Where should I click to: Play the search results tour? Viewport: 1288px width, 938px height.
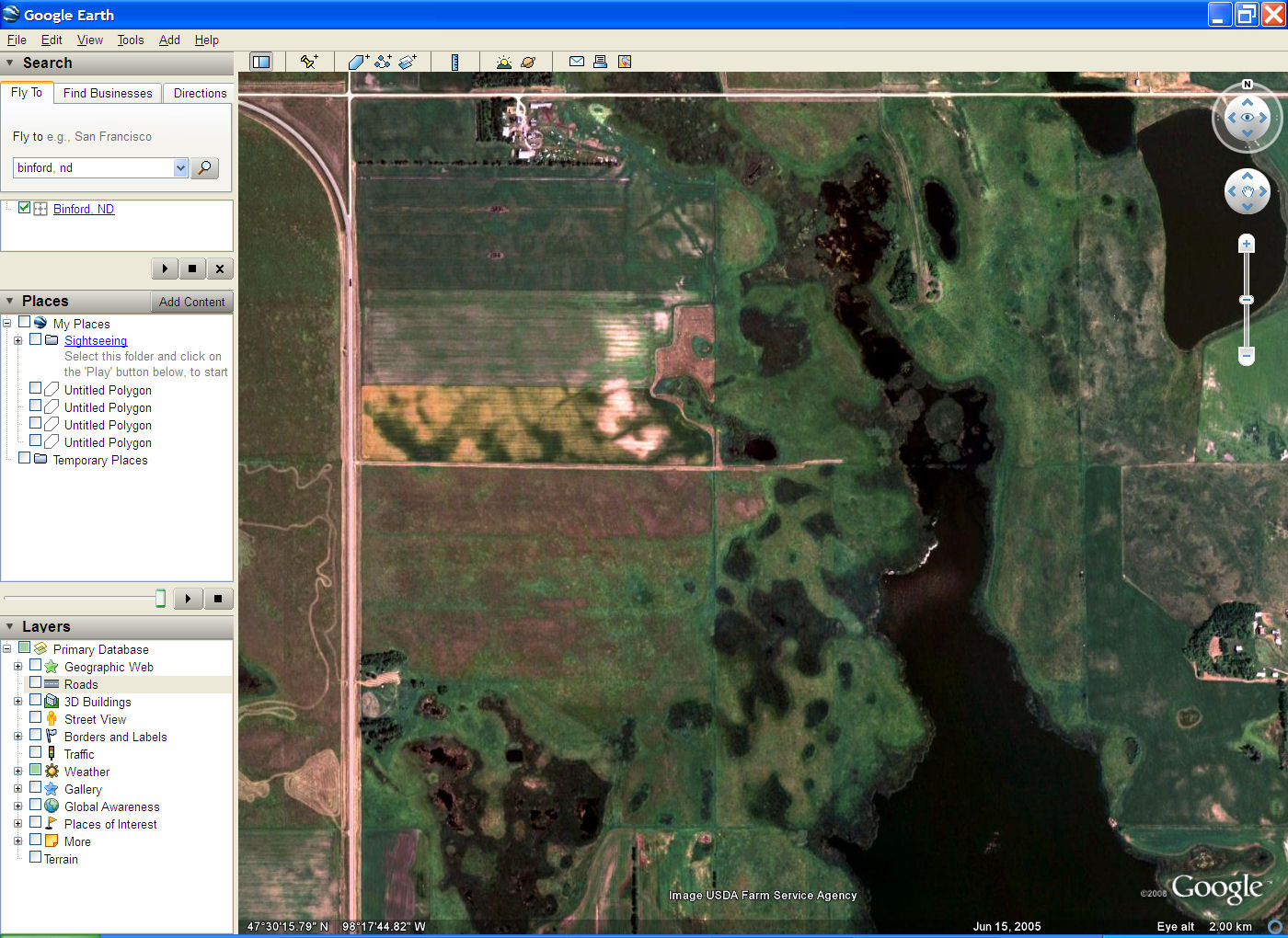[165, 269]
